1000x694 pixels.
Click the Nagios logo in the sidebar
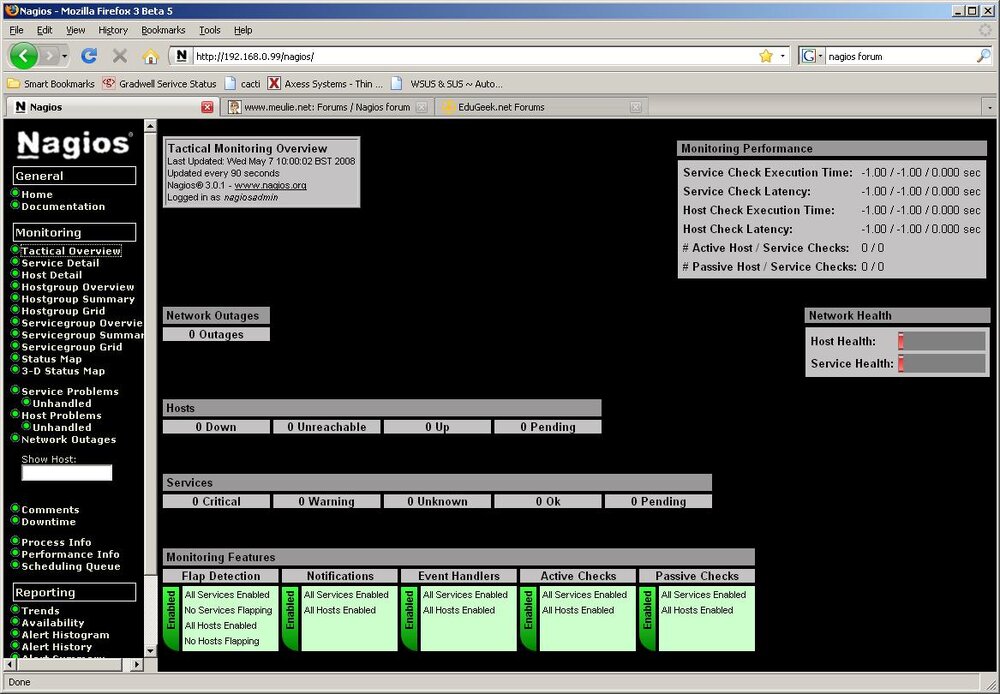pos(74,144)
